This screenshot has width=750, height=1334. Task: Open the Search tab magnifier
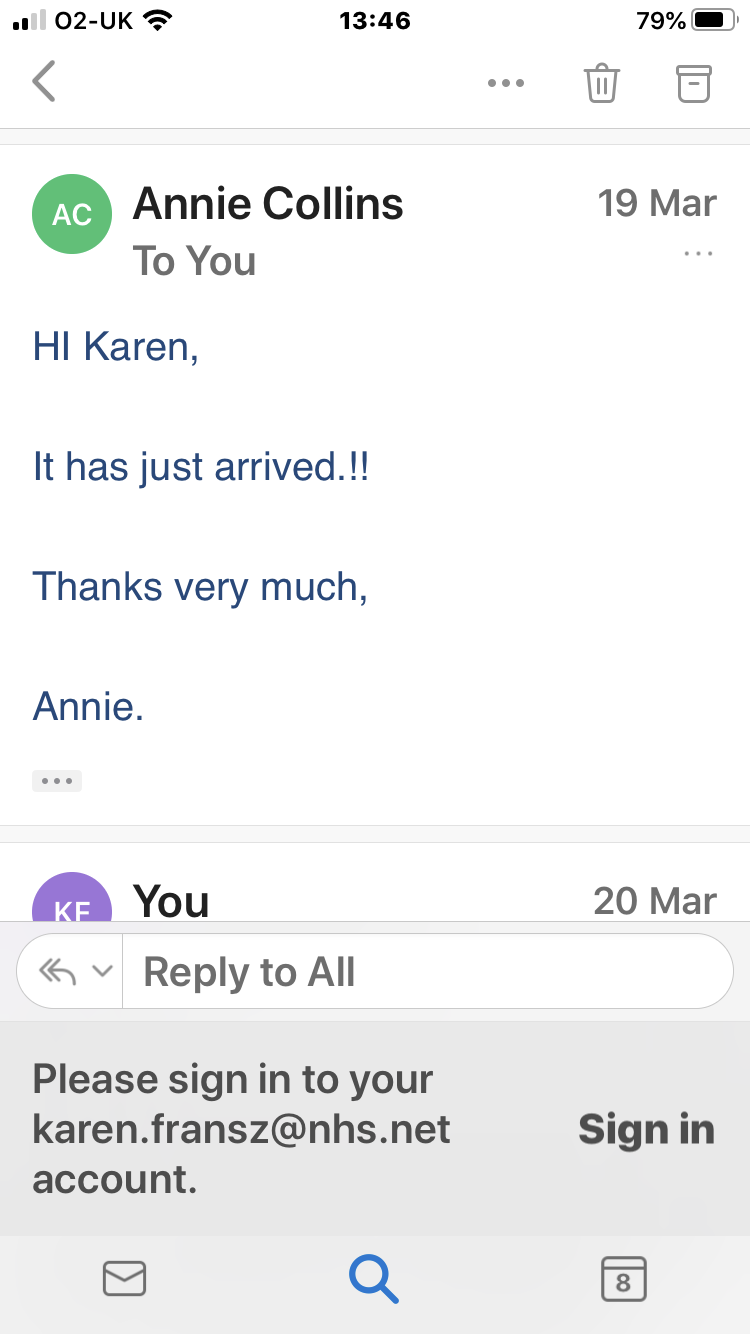(x=374, y=1278)
